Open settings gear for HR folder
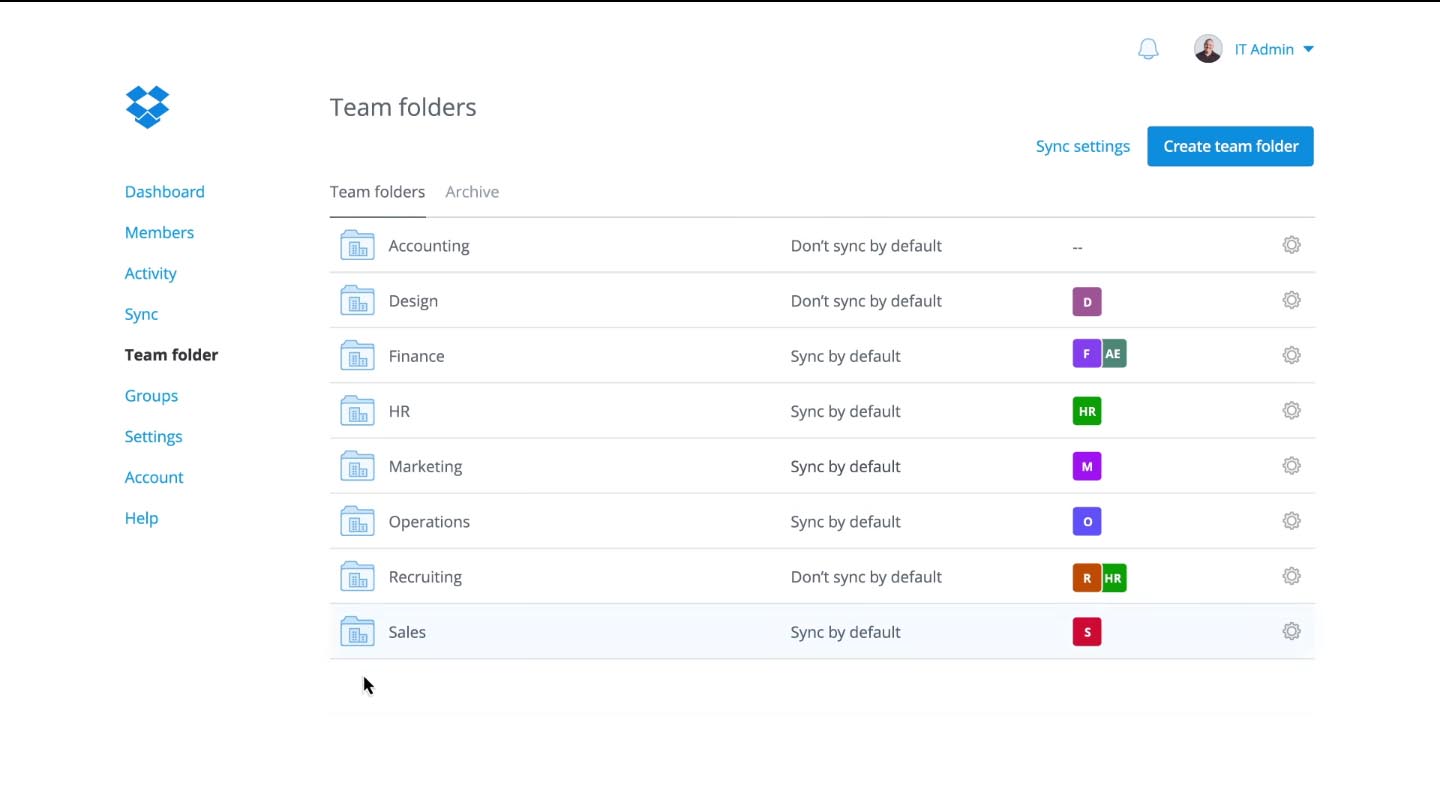 [x=1291, y=410]
